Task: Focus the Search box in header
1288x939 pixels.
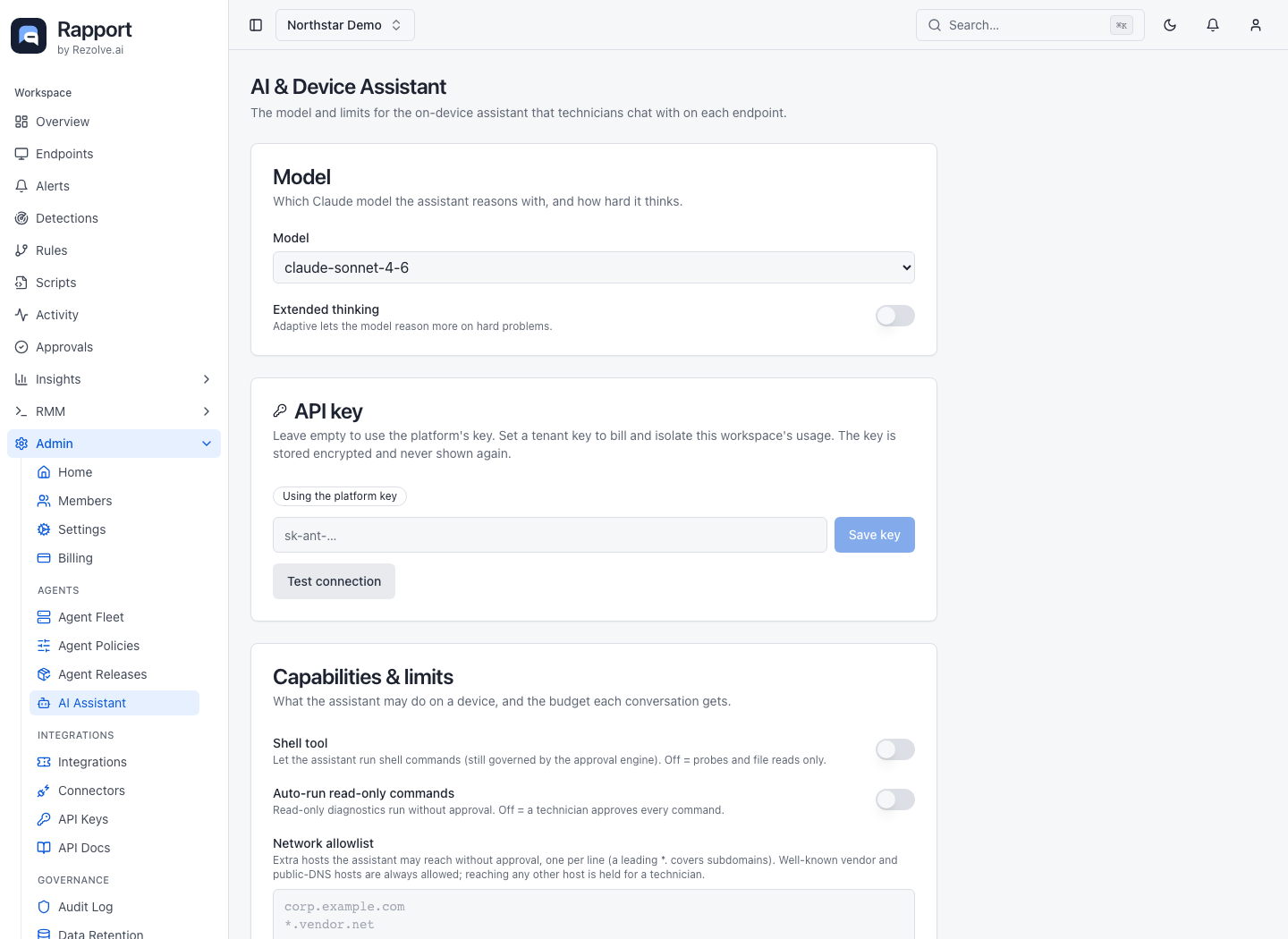Action: click(x=1030, y=25)
